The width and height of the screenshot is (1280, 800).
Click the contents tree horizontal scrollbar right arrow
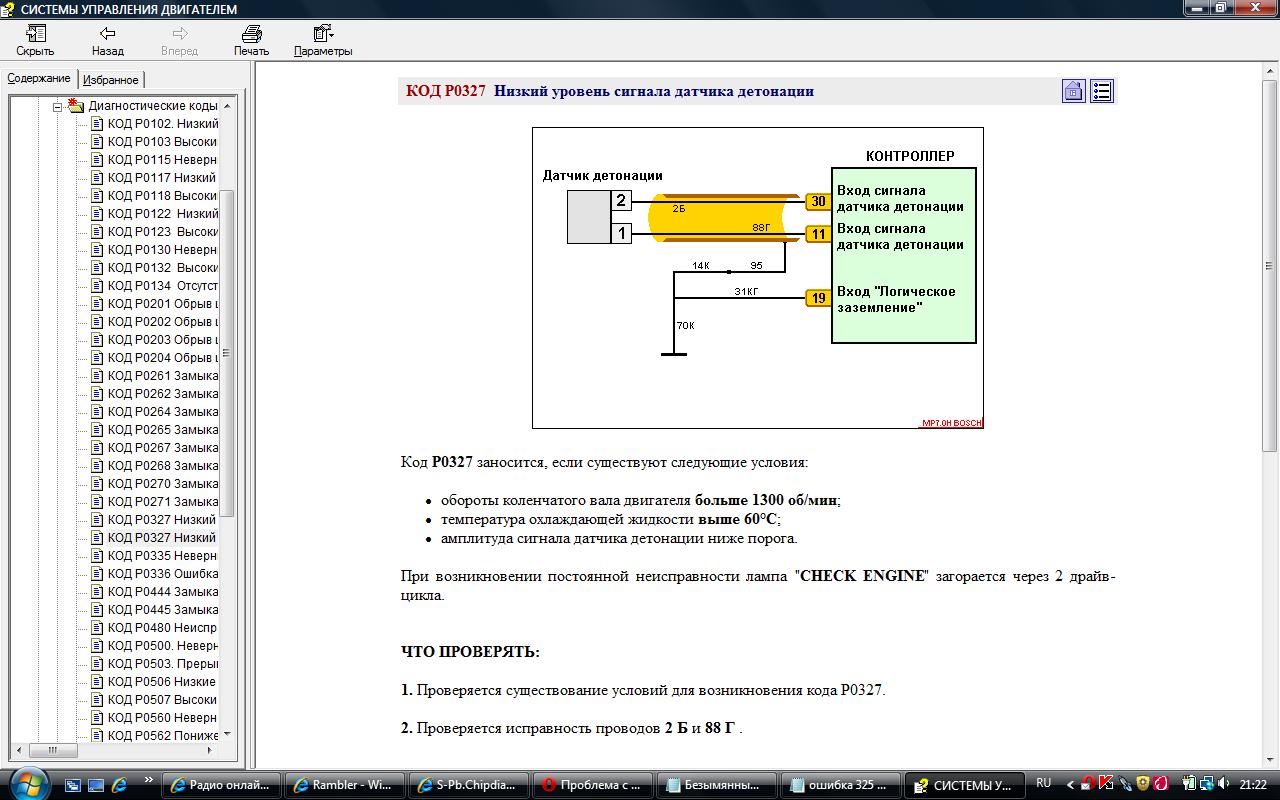pyautogui.click(x=211, y=751)
